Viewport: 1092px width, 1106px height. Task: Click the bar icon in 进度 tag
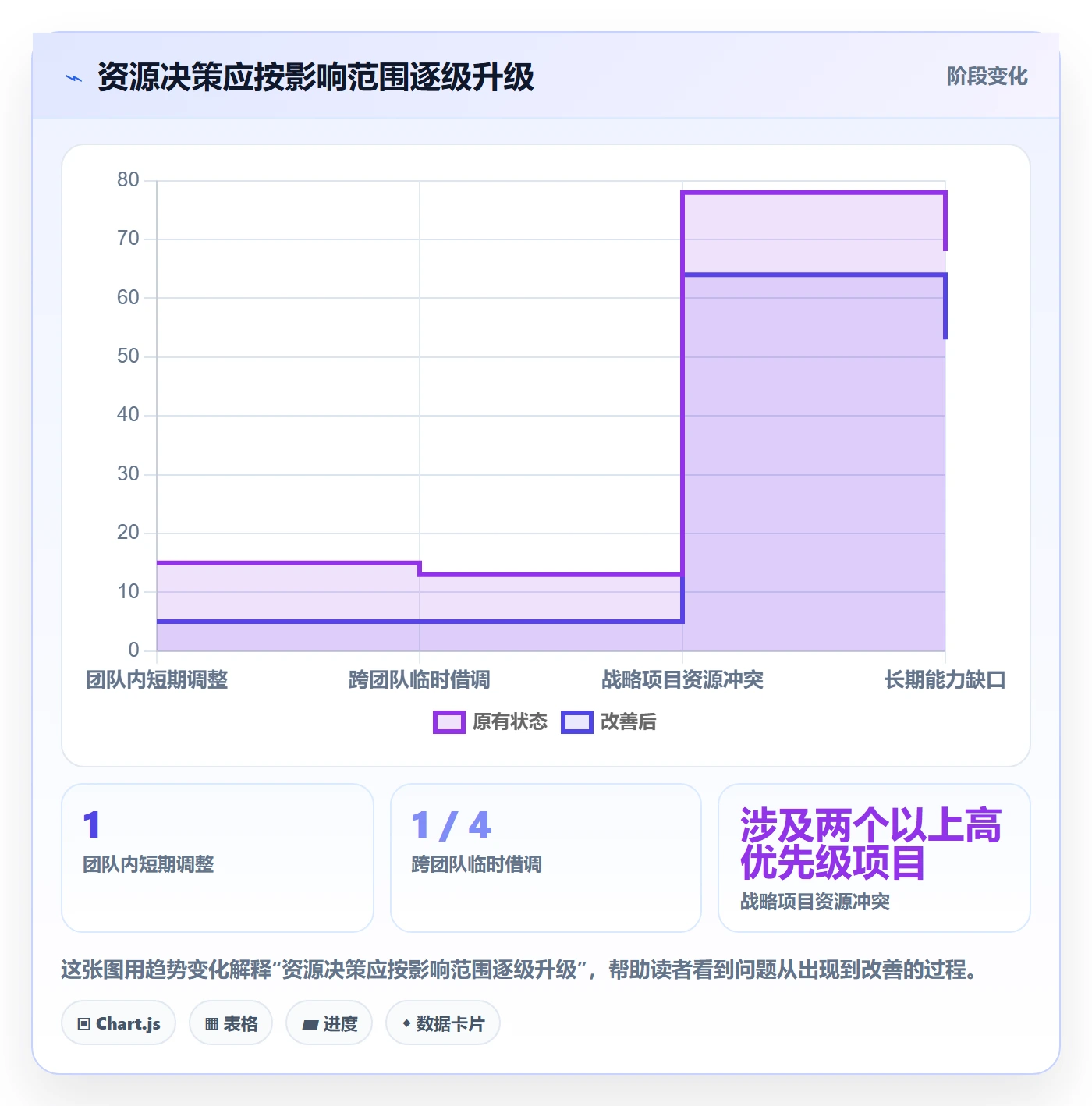(310, 1025)
